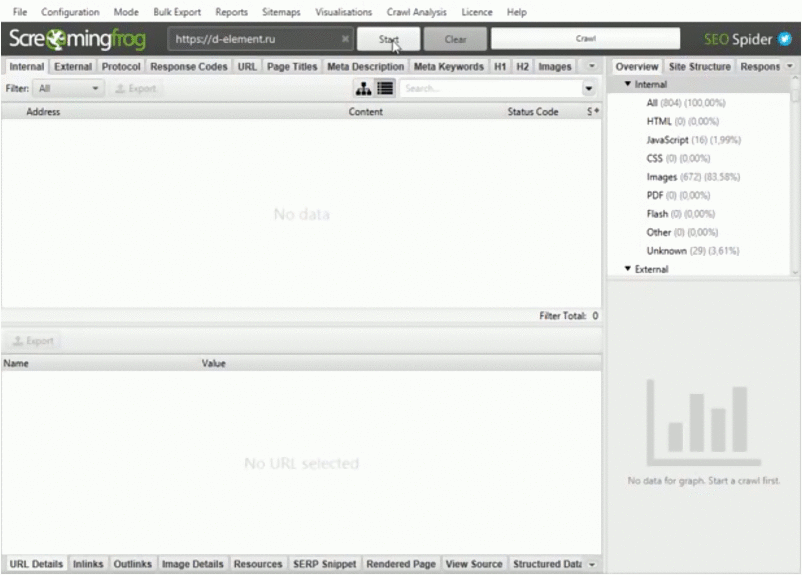Collapse the External tree section
Viewport: 802px width, 575px height.
pyautogui.click(x=628, y=269)
